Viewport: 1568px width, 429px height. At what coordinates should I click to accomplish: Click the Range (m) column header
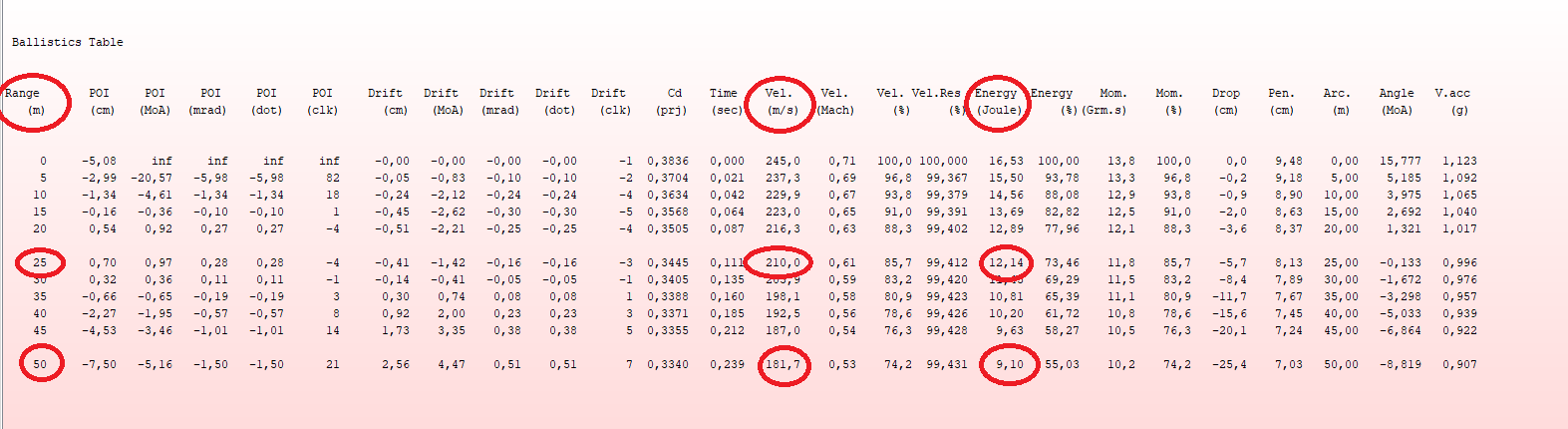24,101
